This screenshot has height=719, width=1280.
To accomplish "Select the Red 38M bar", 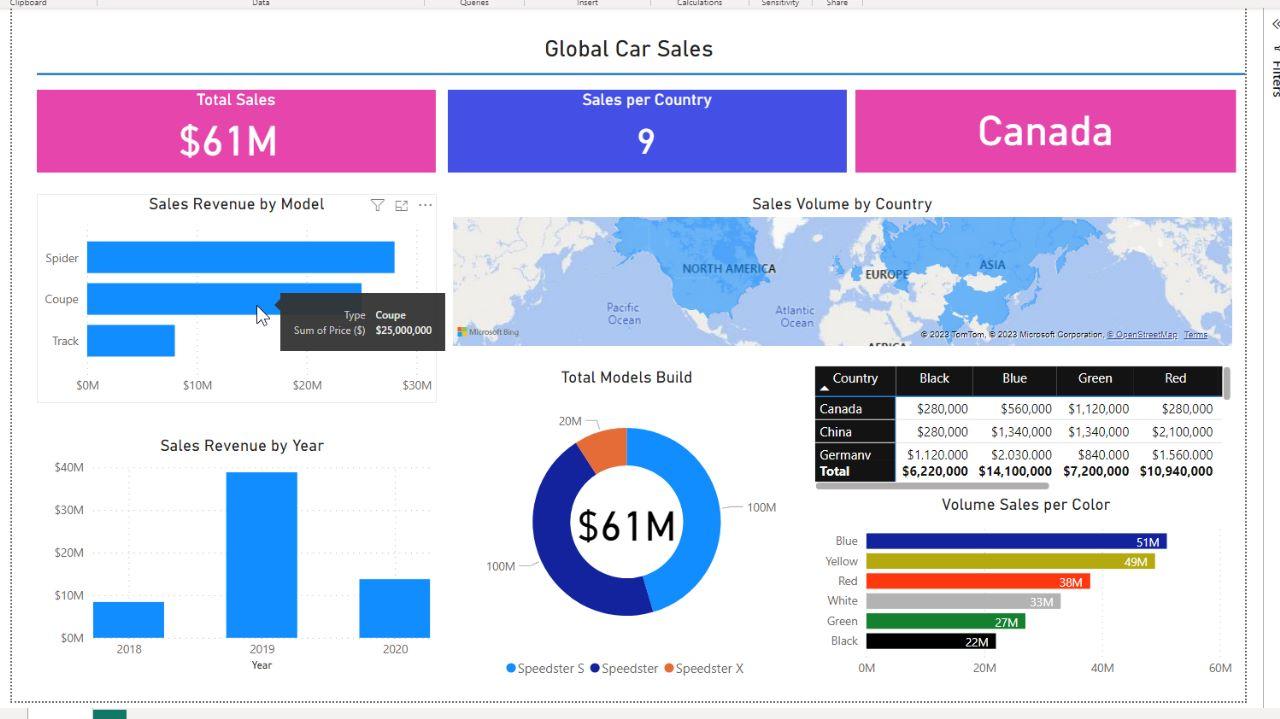I will tap(978, 581).
